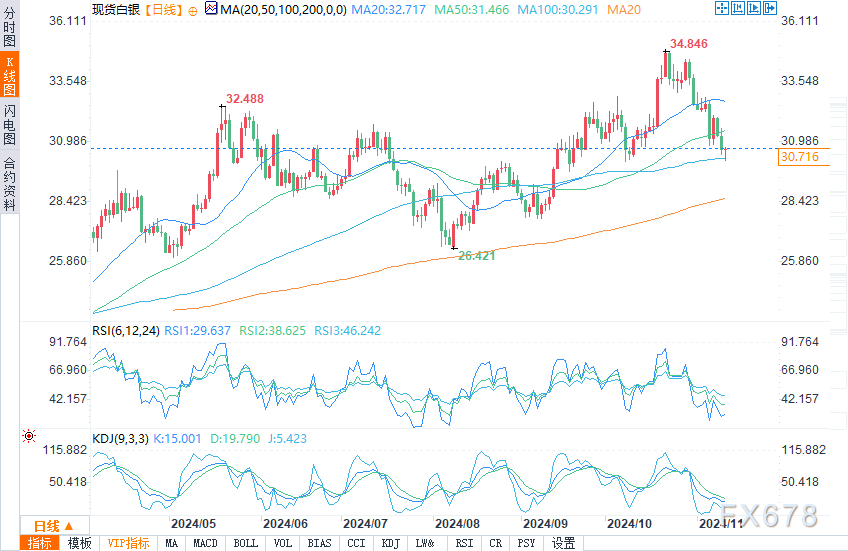The height and width of the screenshot is (551, 848).
Task: Switch to the 模板 bottom tab
Action: (x=79, y=543)
